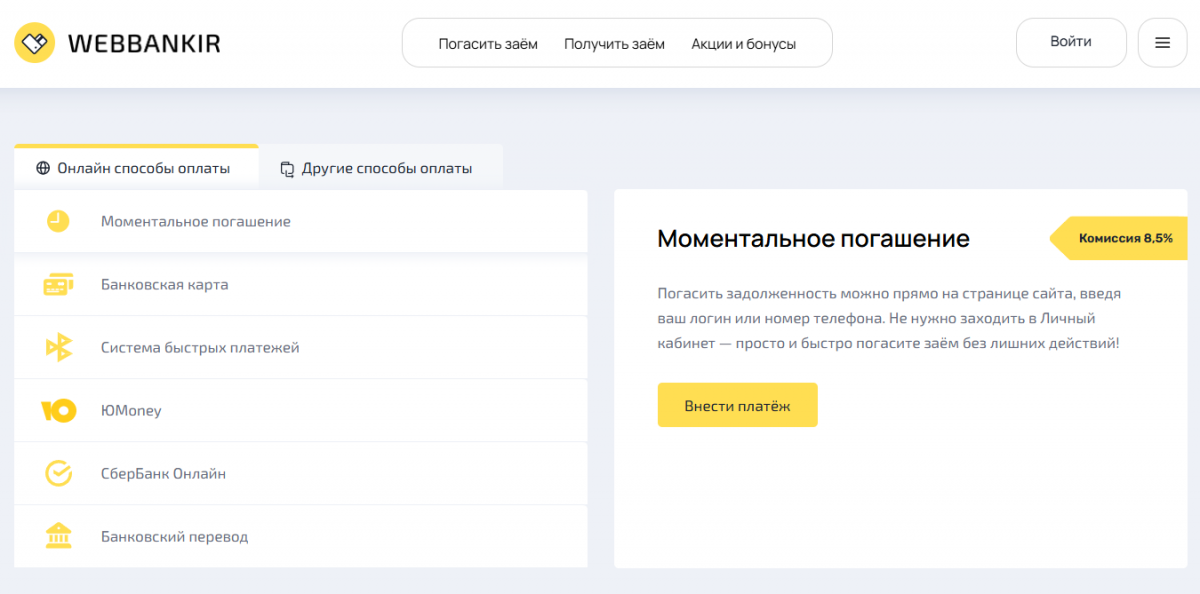Open Акции и бонусы menu item

point(743,44)
